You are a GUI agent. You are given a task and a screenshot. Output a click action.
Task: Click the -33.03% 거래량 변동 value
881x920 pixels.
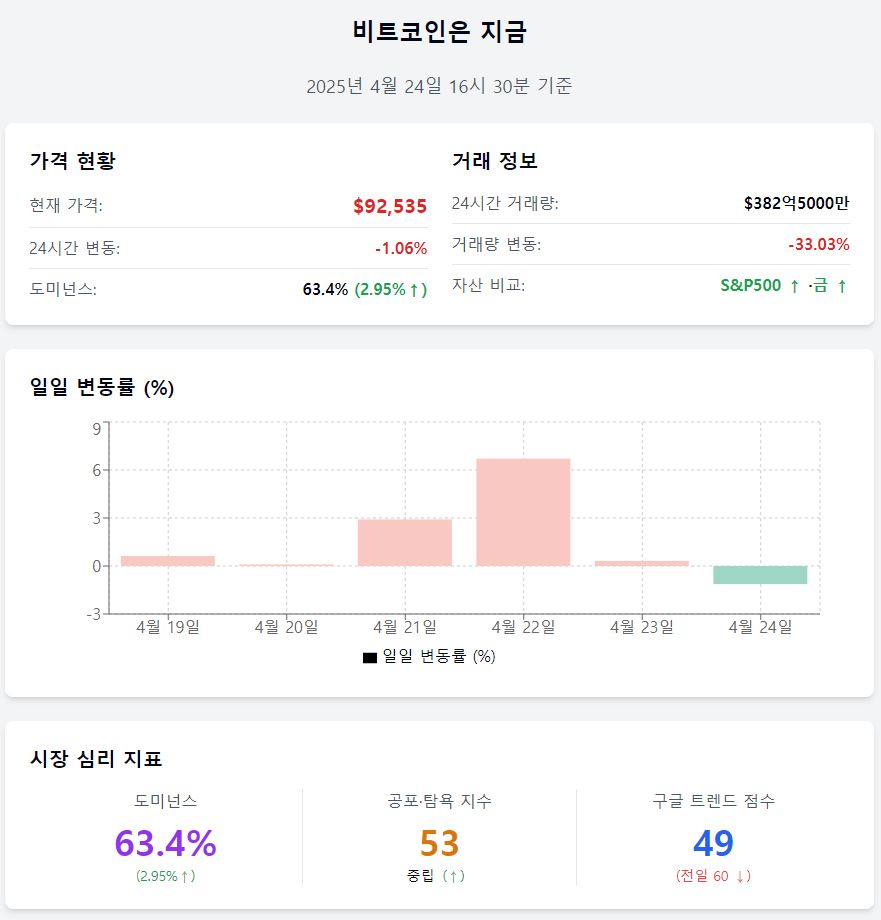[x=818, y=245]
